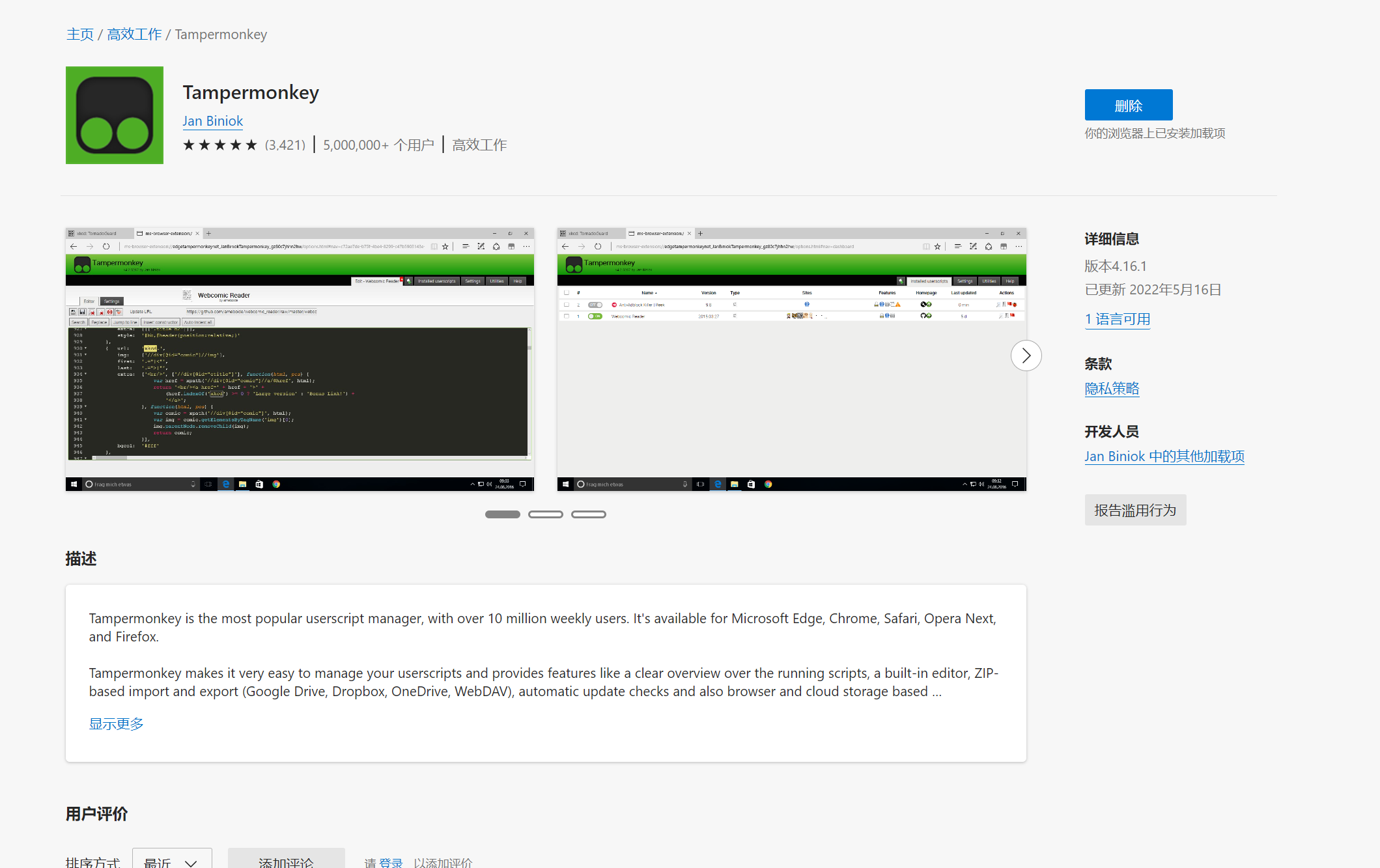Click the 登录 link to sign in
Viewport: 1380px width, 868px height.
tap(391, 863)
